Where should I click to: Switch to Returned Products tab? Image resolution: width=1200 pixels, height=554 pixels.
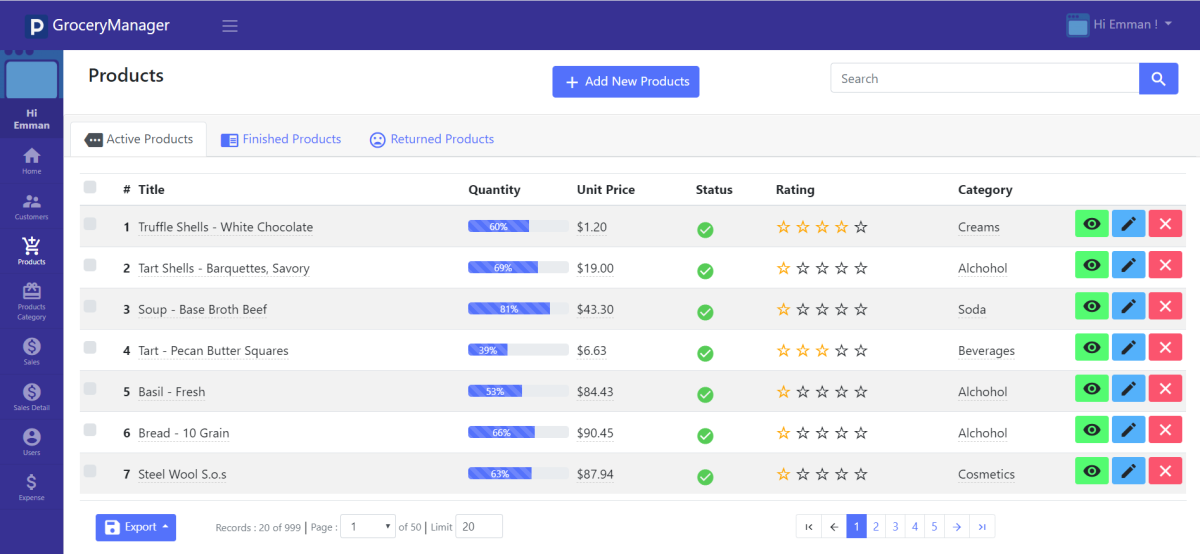pyautogui.click(x=432, y=139)
